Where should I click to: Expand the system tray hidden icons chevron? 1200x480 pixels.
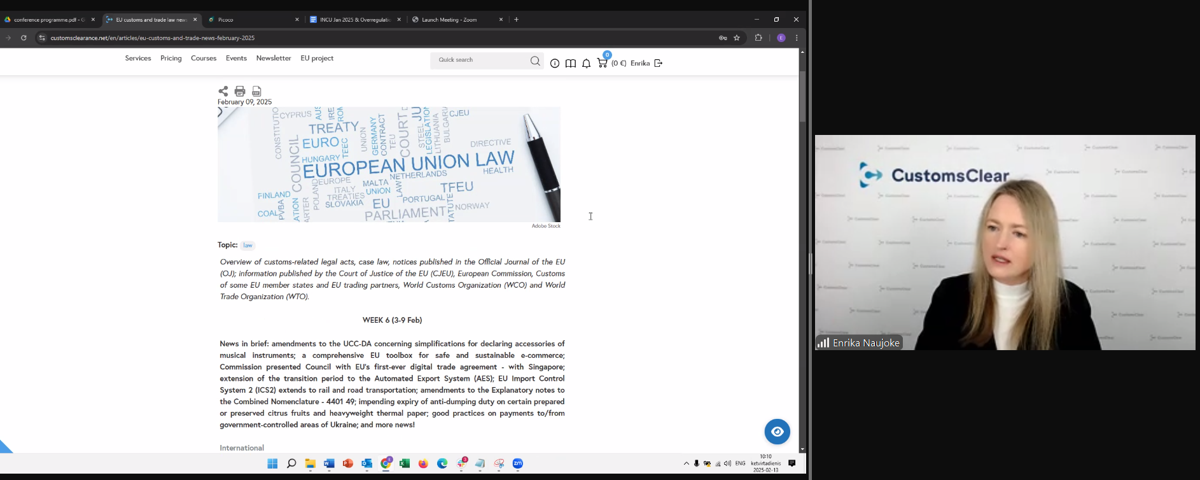point(686,463)
